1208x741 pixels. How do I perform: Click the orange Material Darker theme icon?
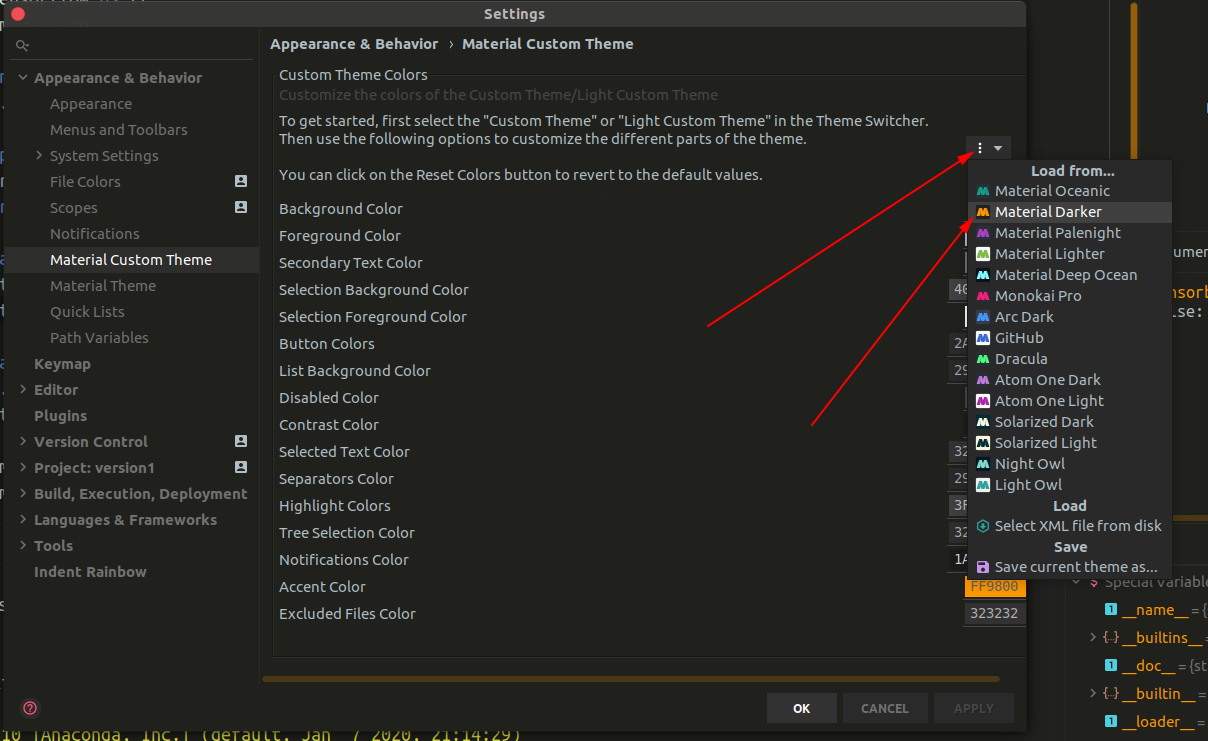(982, 211)
